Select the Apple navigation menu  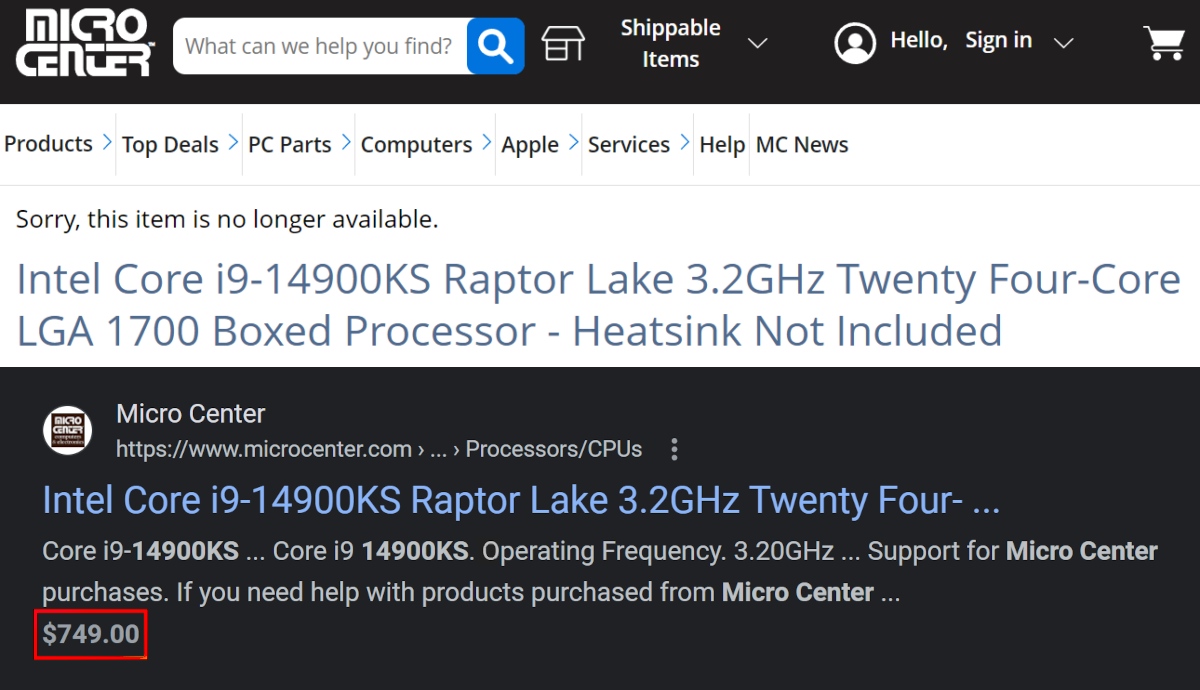click(x=531, y=145)
